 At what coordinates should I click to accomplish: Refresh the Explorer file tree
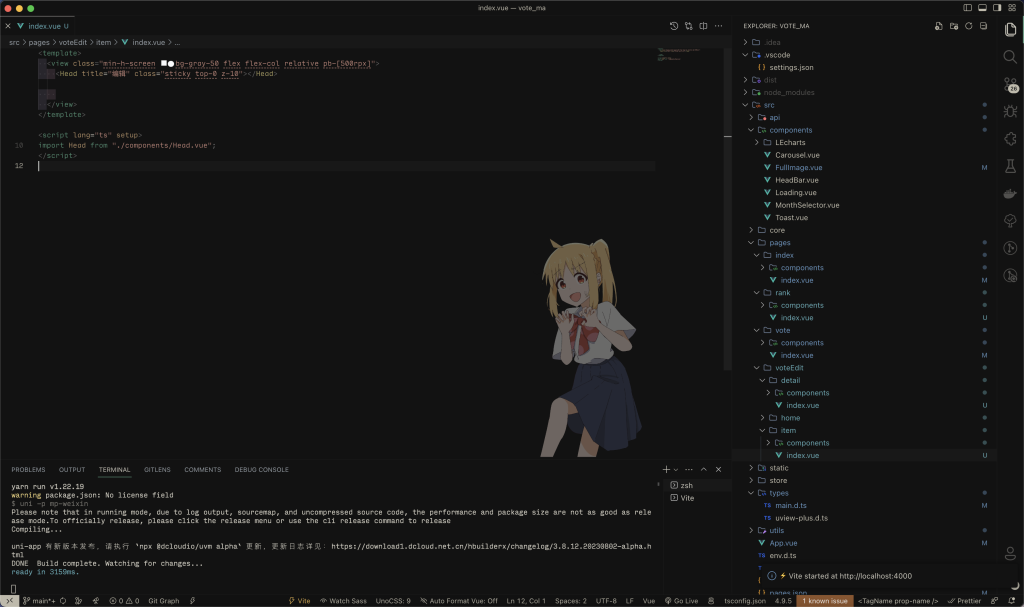tap(967, 25)
